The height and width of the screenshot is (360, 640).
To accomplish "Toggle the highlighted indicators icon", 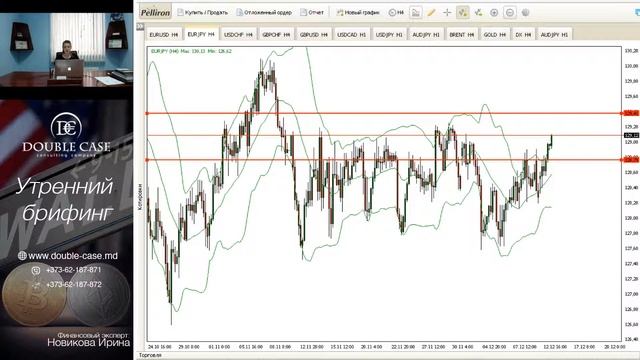I will pyautogui.click(x=462, y=13).
